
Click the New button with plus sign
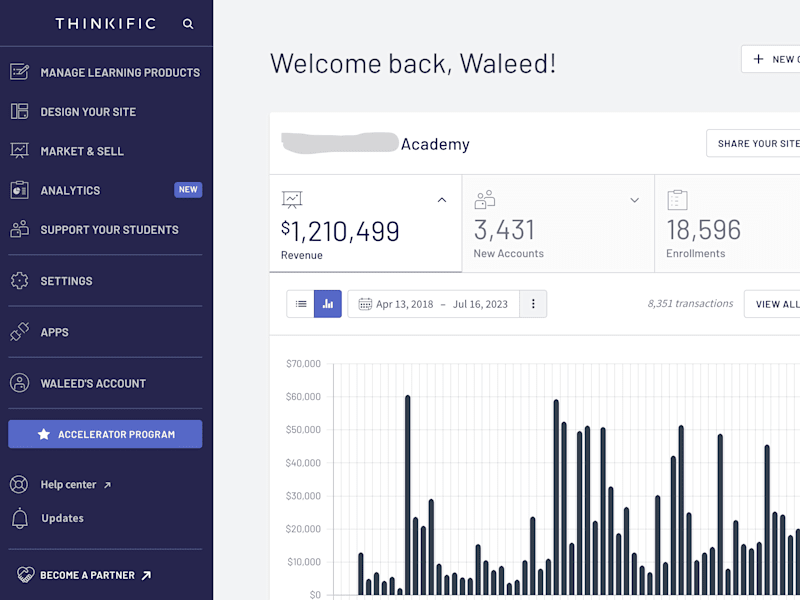(x=770, y=59)
